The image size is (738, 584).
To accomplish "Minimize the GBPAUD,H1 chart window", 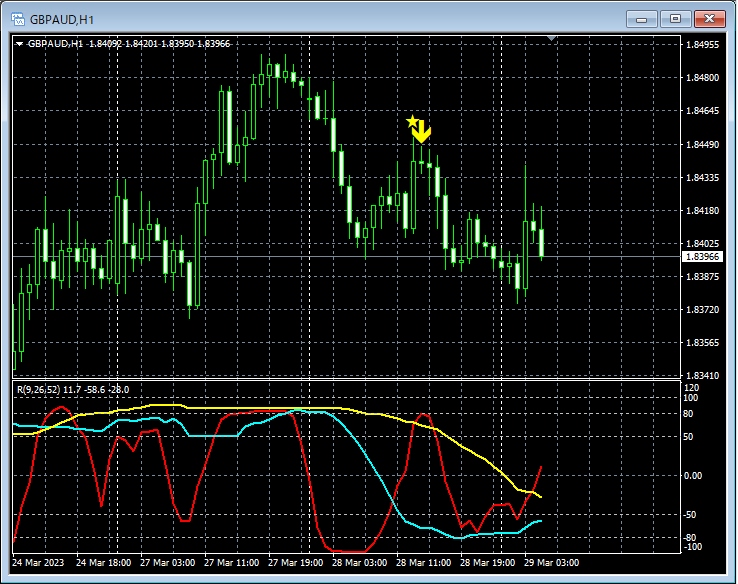I will point(642,19).
